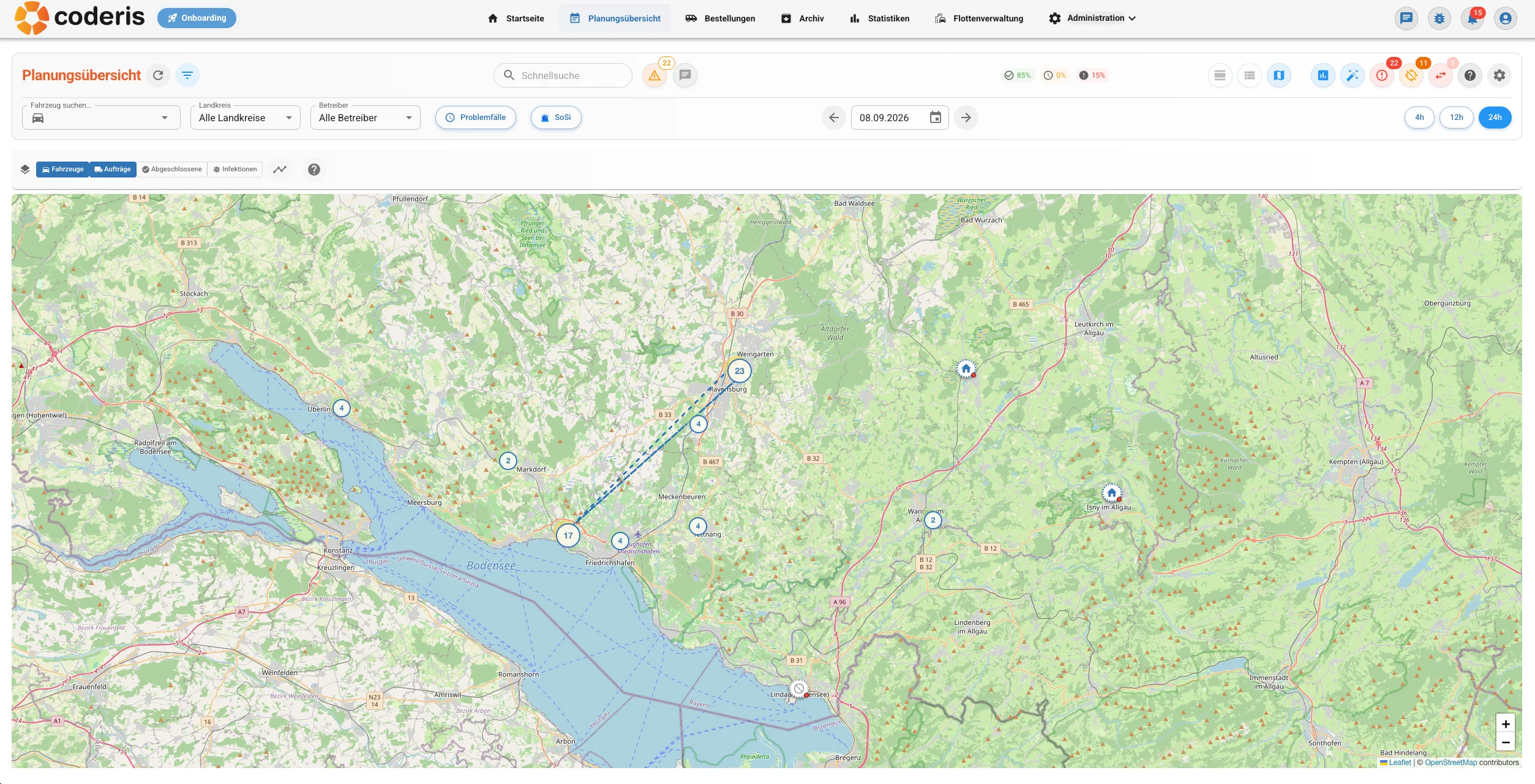Viewport: 1535px width, 784px height.
Task: Open the user account avatar
Action: 1506,18
